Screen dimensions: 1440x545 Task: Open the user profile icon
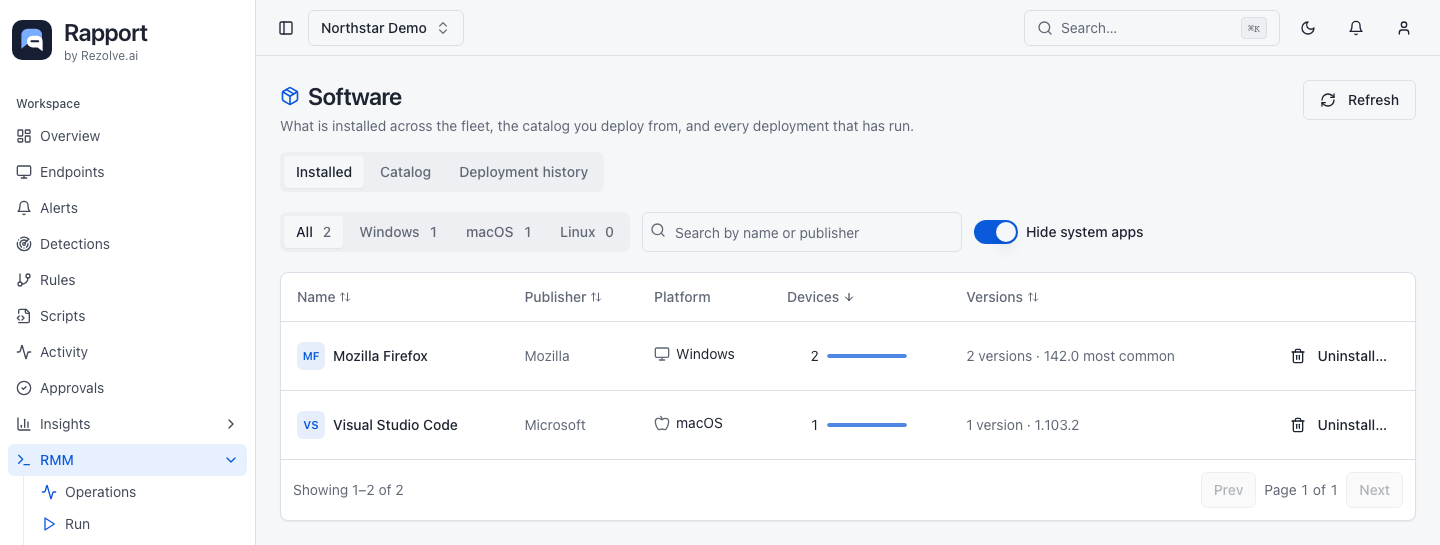pos(1404,28)
